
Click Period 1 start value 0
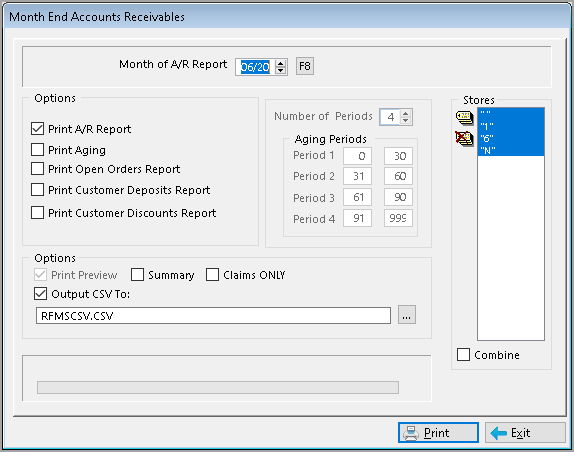click(357, 156)
